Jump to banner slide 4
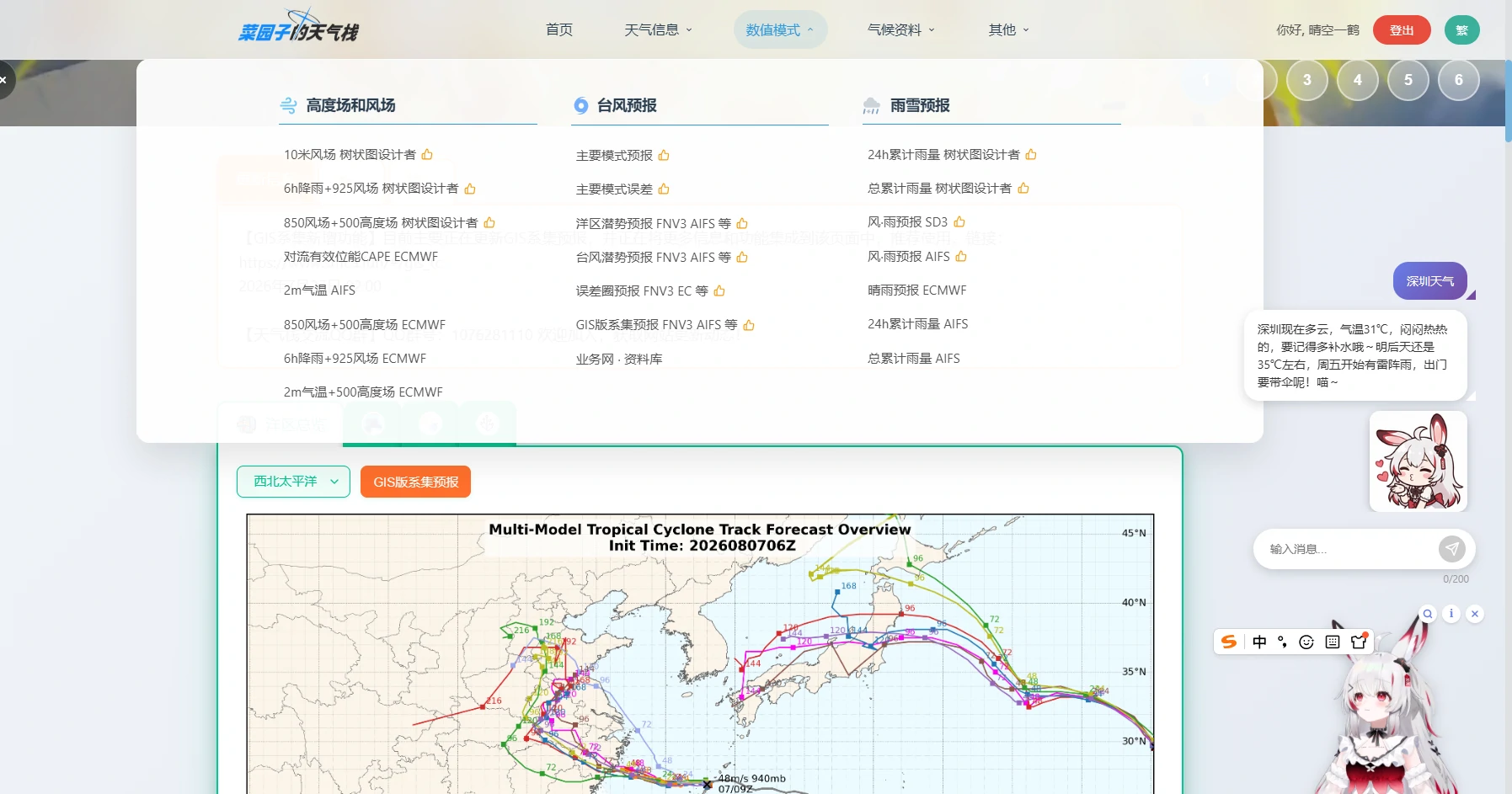The height and width of the screenshot is (794, 1512). 1358,80
